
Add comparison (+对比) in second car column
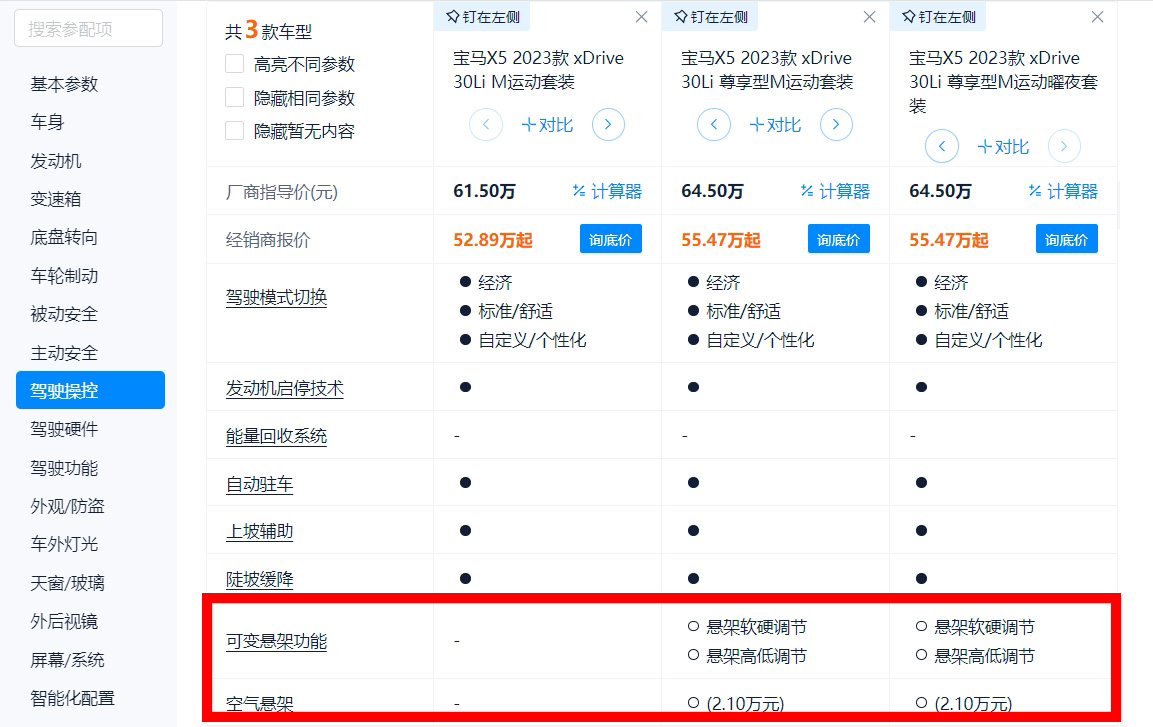tap(775, 125)
